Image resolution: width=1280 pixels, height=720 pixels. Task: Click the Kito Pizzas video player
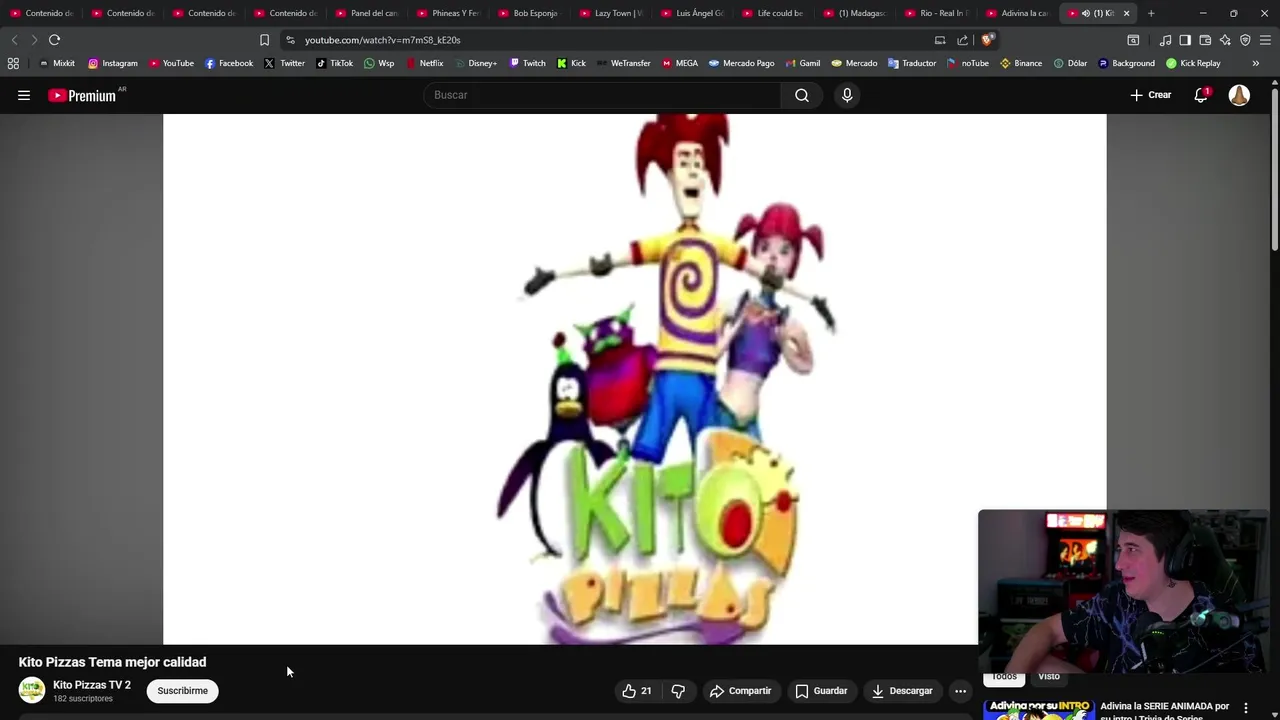point(635,379)
